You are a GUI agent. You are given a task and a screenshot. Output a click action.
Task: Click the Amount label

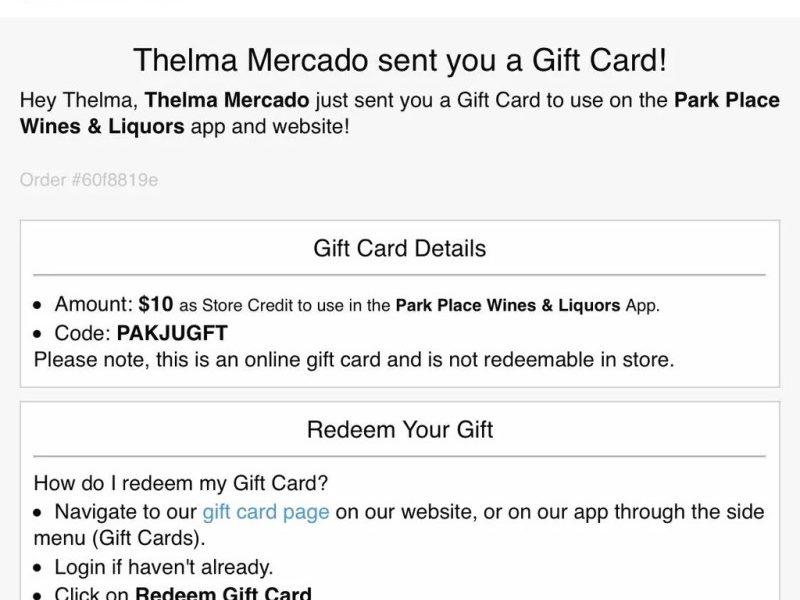[93, 304]
